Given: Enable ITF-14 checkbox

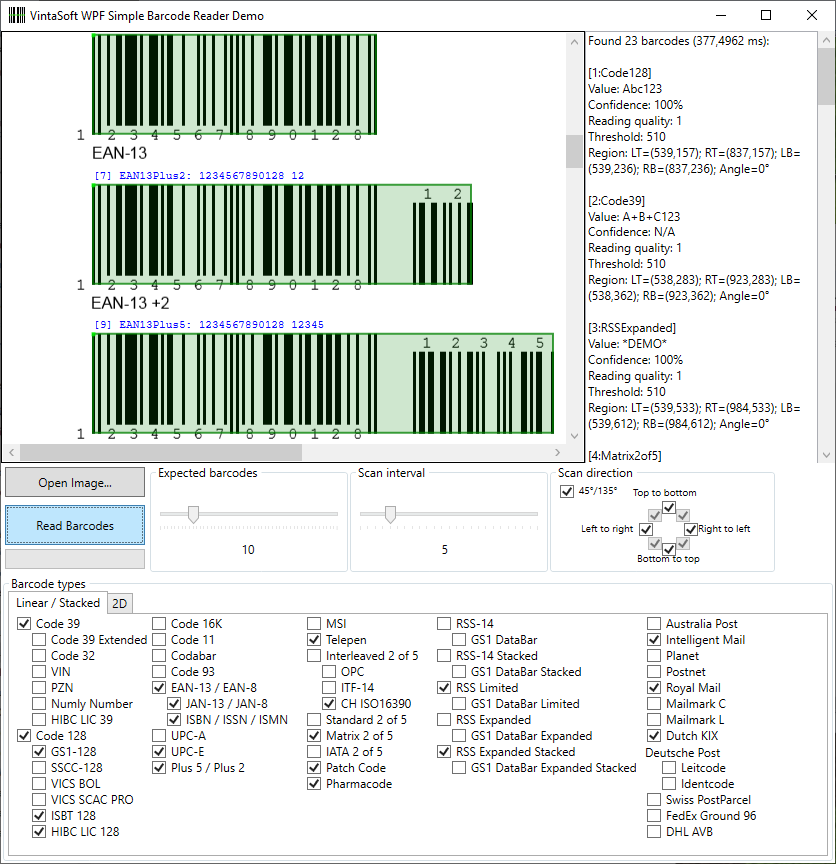Looking at the screenshot, I should tap(328, 687).
